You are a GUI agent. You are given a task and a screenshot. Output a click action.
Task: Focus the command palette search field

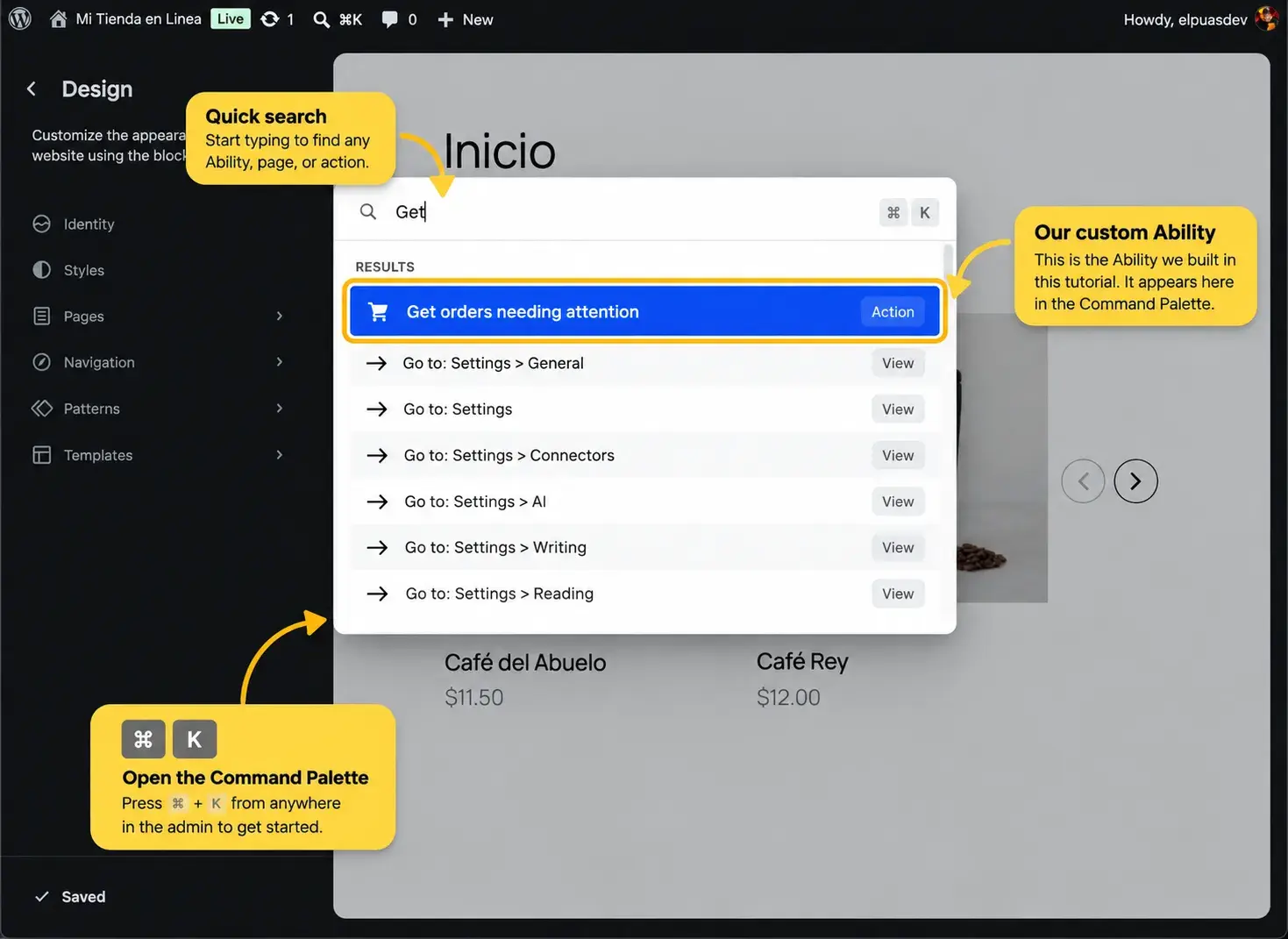click(631, 212)
